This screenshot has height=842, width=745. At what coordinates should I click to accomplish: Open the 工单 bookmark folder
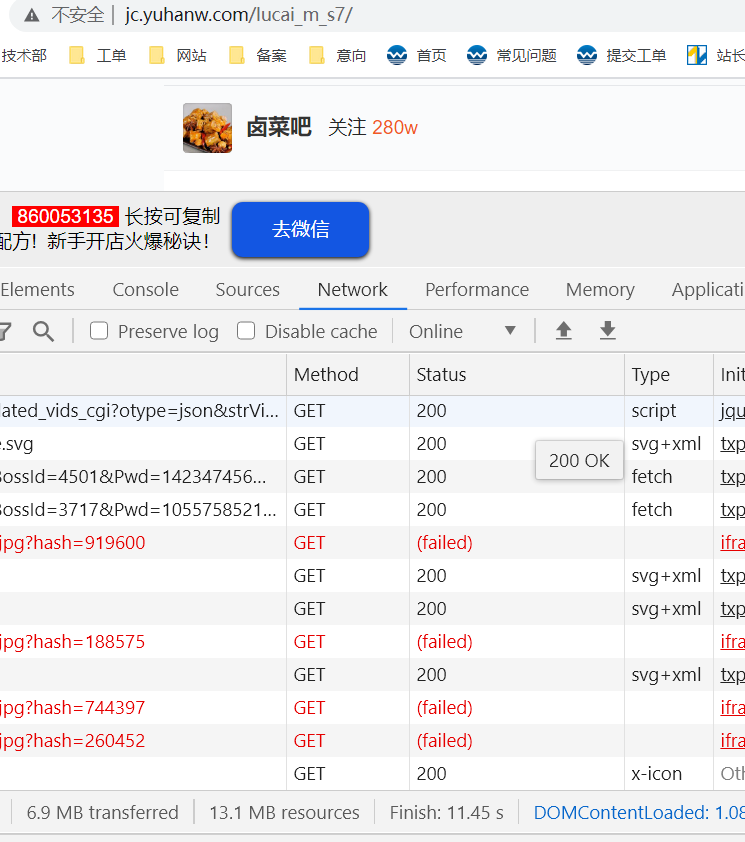pos(98,55)
